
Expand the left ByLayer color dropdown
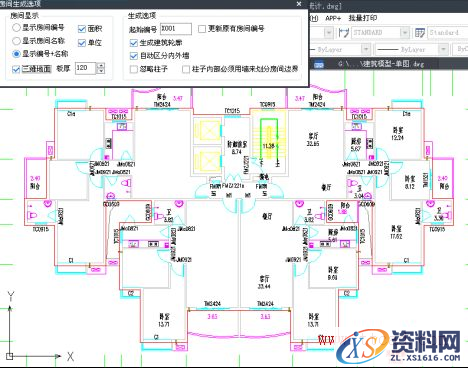coord(366,50)
